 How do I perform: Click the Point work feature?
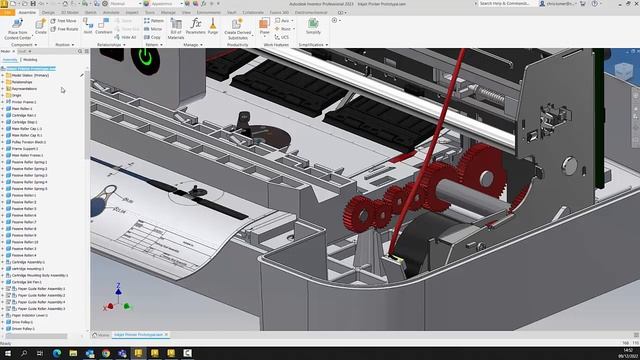click(284, 29)
